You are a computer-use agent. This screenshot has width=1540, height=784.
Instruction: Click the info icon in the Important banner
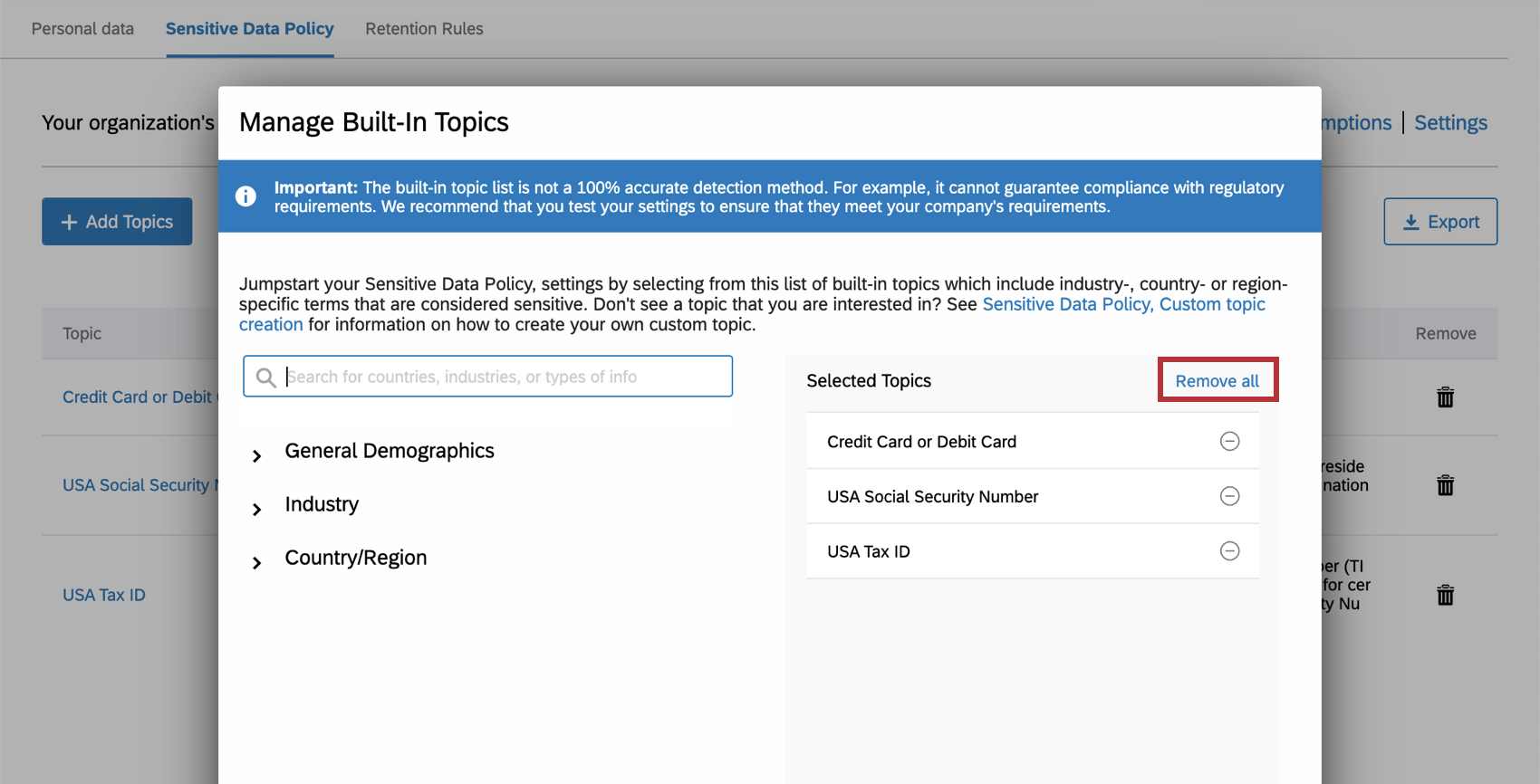pos(245,196)
